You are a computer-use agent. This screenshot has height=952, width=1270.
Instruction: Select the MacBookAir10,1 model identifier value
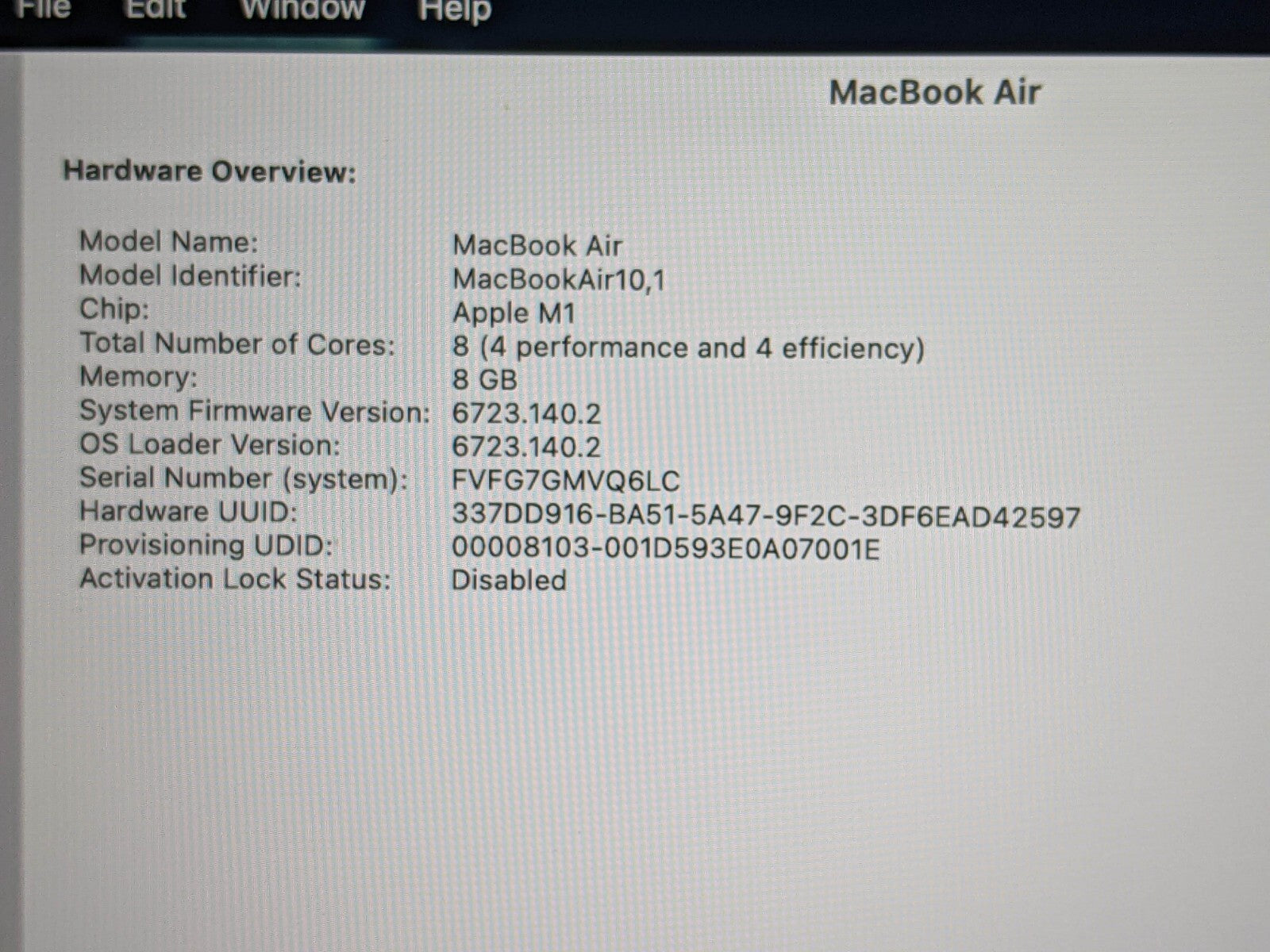click(x=558, y=279)
